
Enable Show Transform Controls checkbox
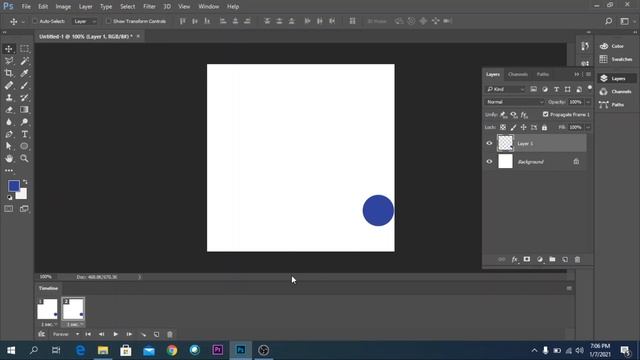108,21
